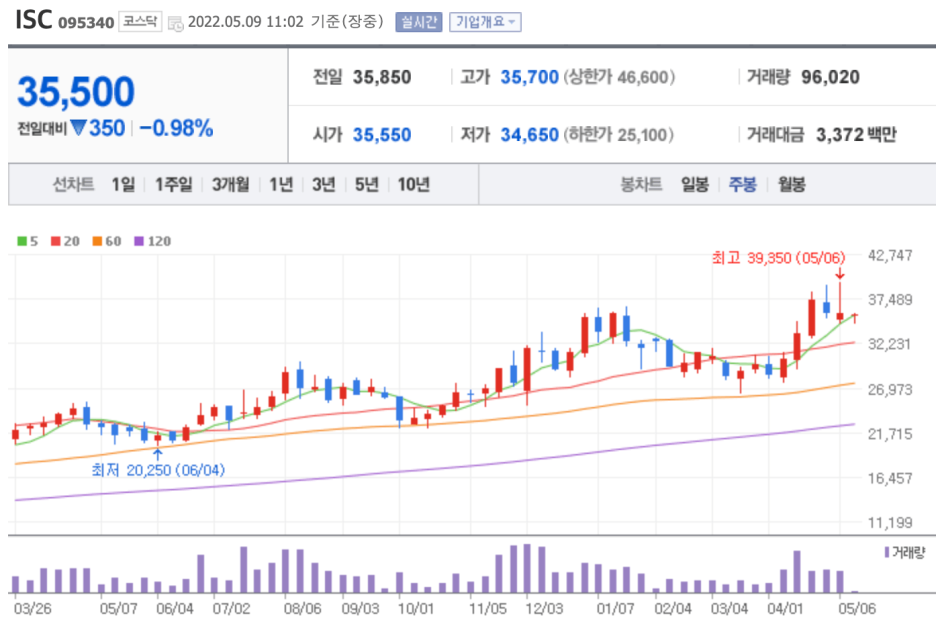The image size is (936, 630).
Task: Click the blue down-arrow change indicator
Action: point(79,127)
